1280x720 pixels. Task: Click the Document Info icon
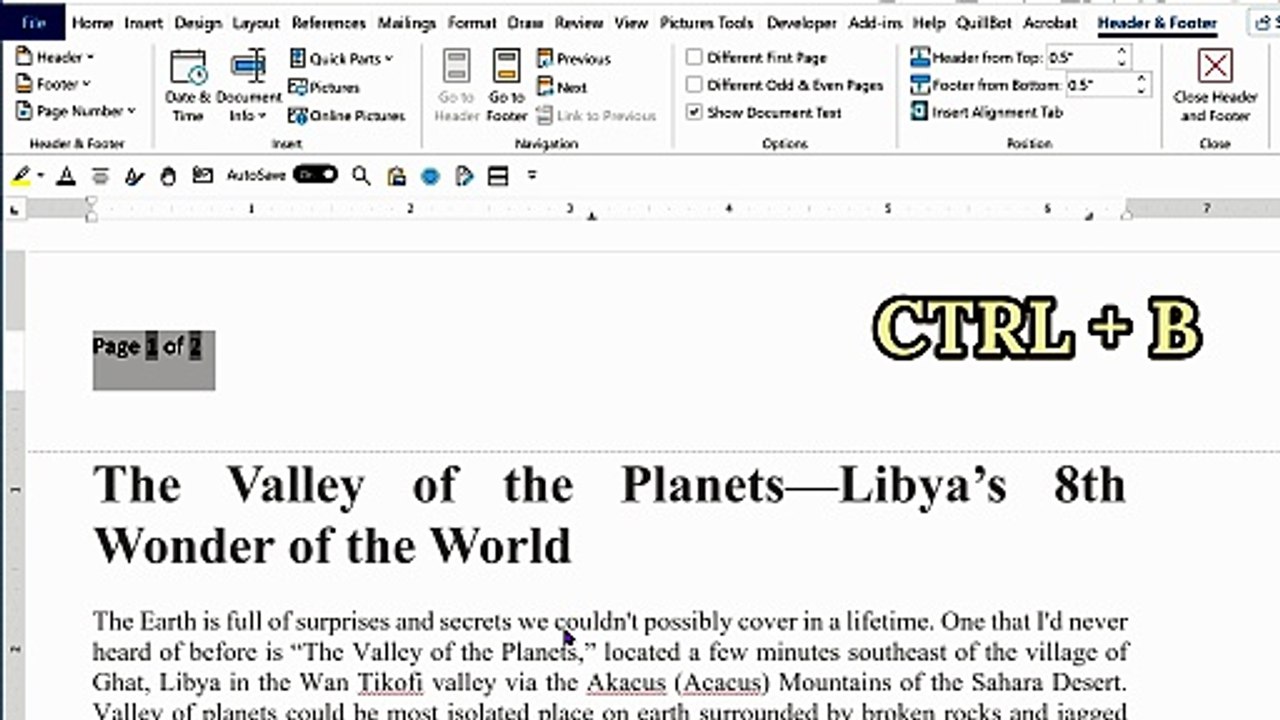[x=247, y=66]
